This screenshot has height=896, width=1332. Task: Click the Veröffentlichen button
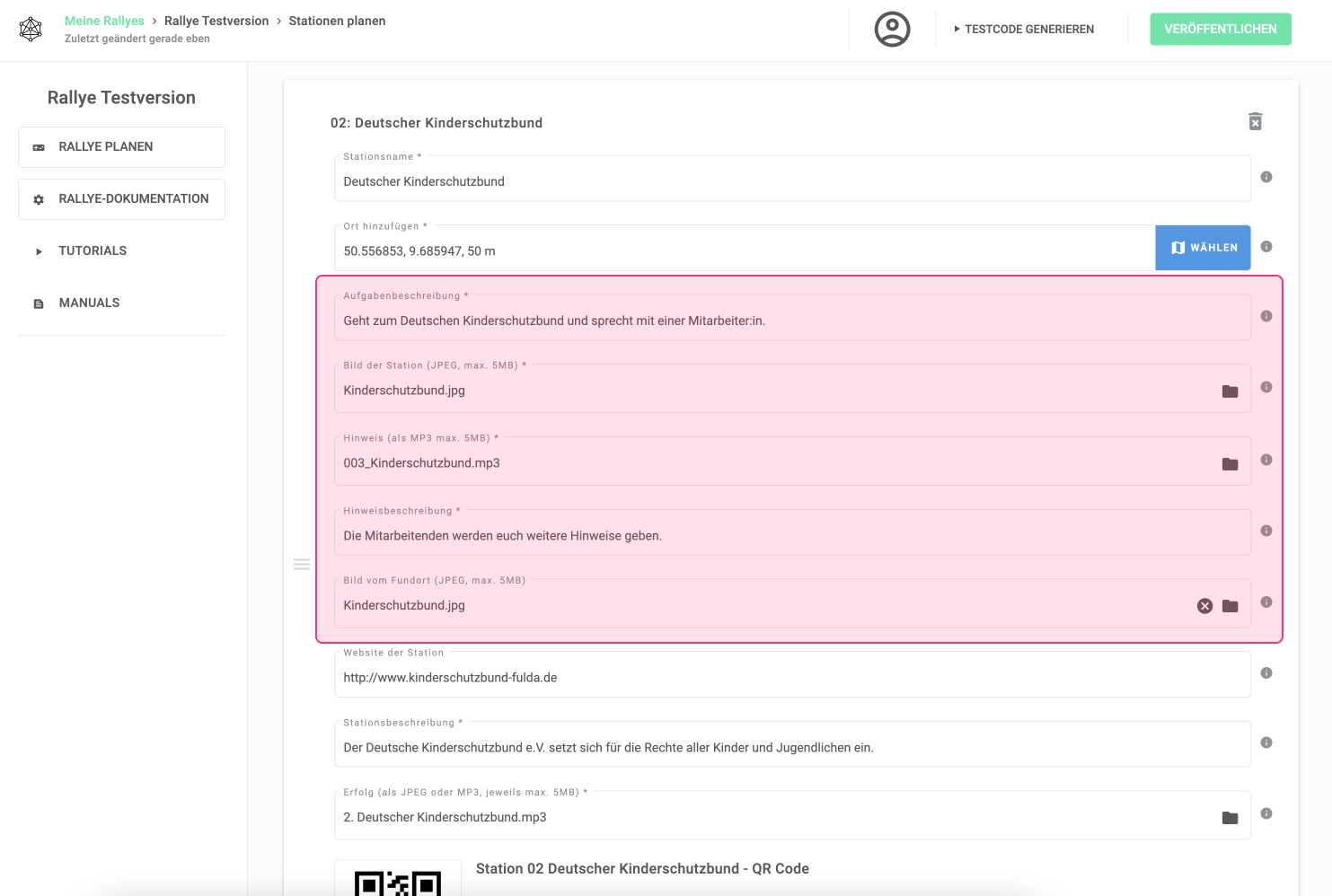point(1221,29)
